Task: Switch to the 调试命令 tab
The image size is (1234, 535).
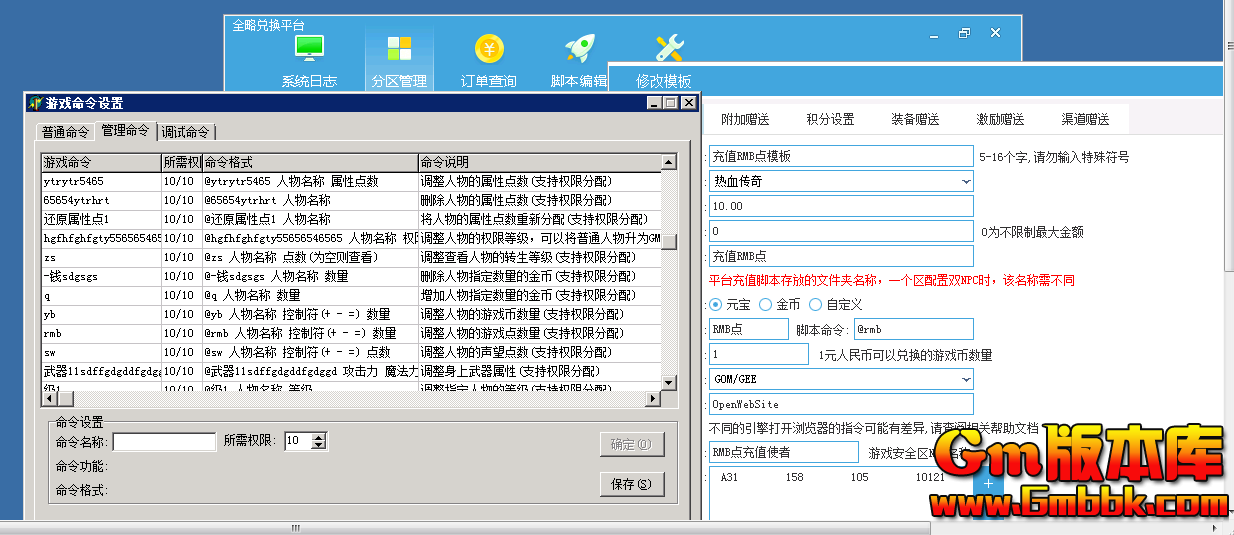Action: click(x=186, y=132)
